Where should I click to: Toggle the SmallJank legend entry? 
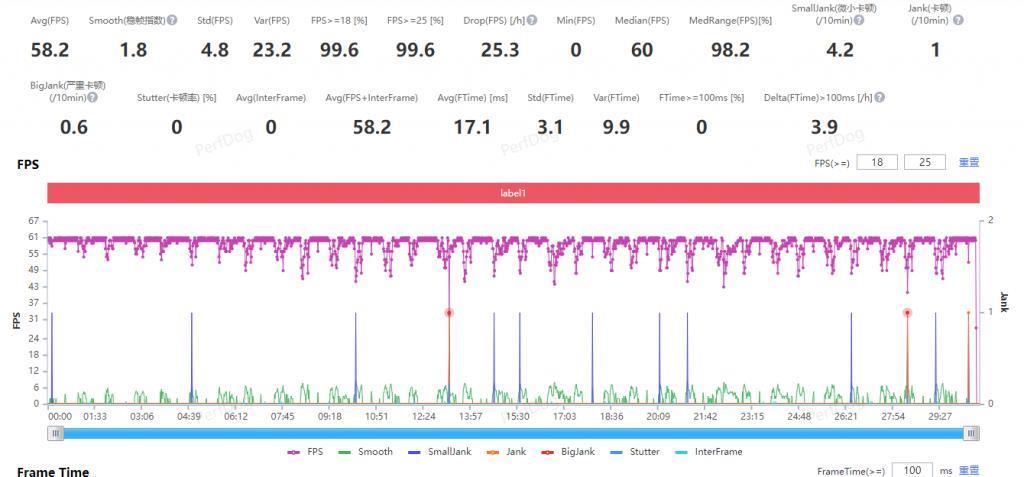pyautogui.click(x=438, y=452)
